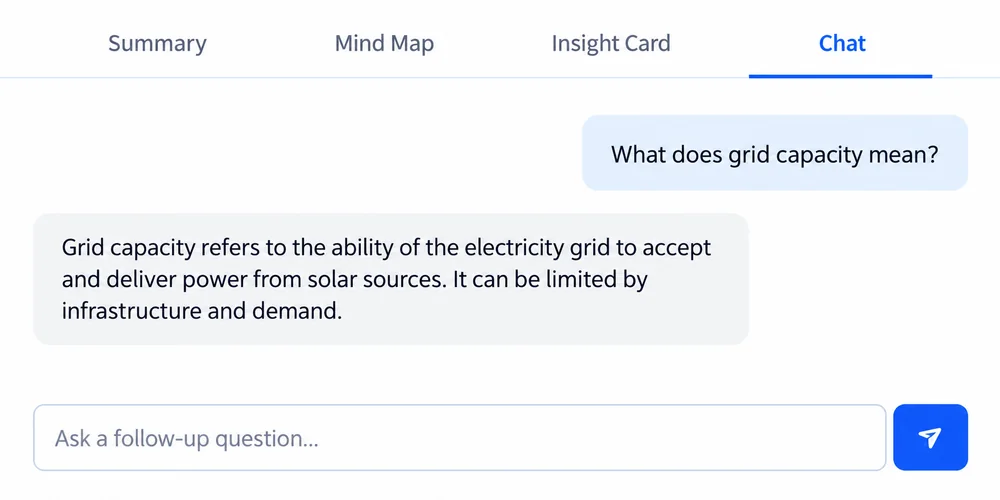Click the words "Grid capacity refers" in the answer

[161, 247]
